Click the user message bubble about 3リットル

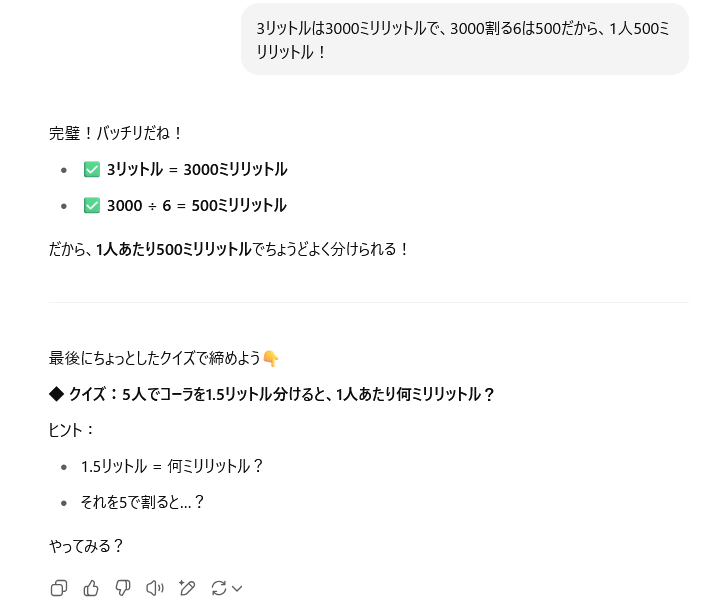tap(465, 40)
